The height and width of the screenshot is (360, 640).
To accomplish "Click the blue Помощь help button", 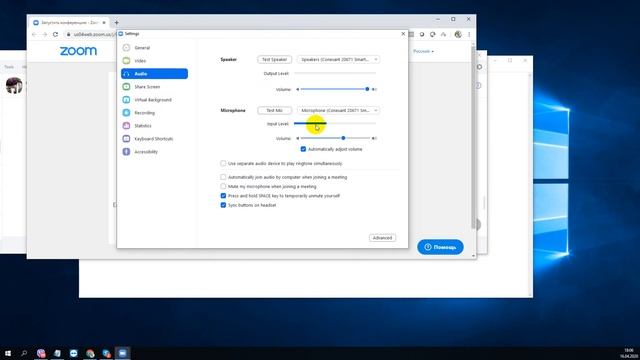I will [x=440, y=247].
